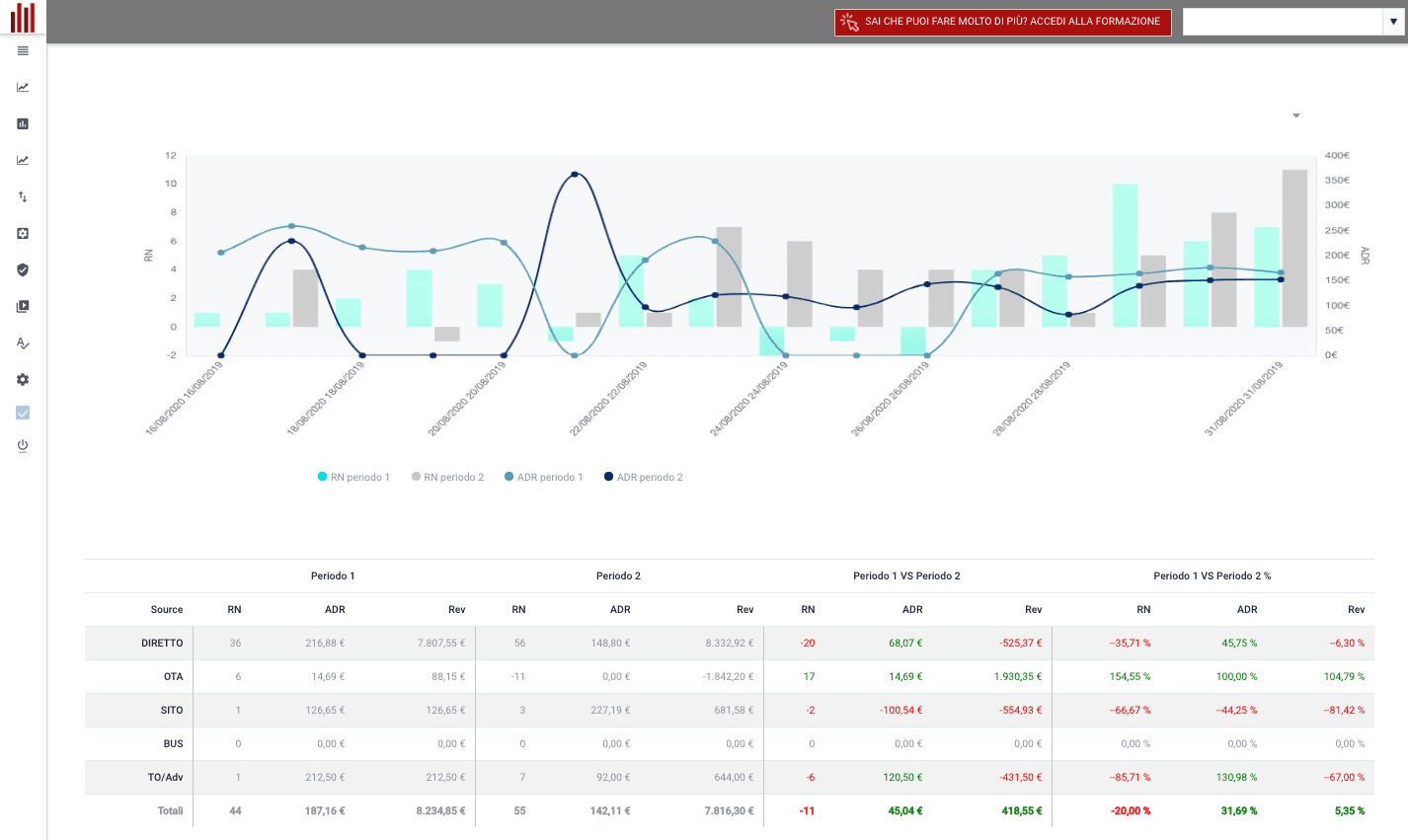The width and height of the screenshot is (1408, 840).
Task: Hide RN periodo 2 series via legend
Action: click(x=447, y=477)
